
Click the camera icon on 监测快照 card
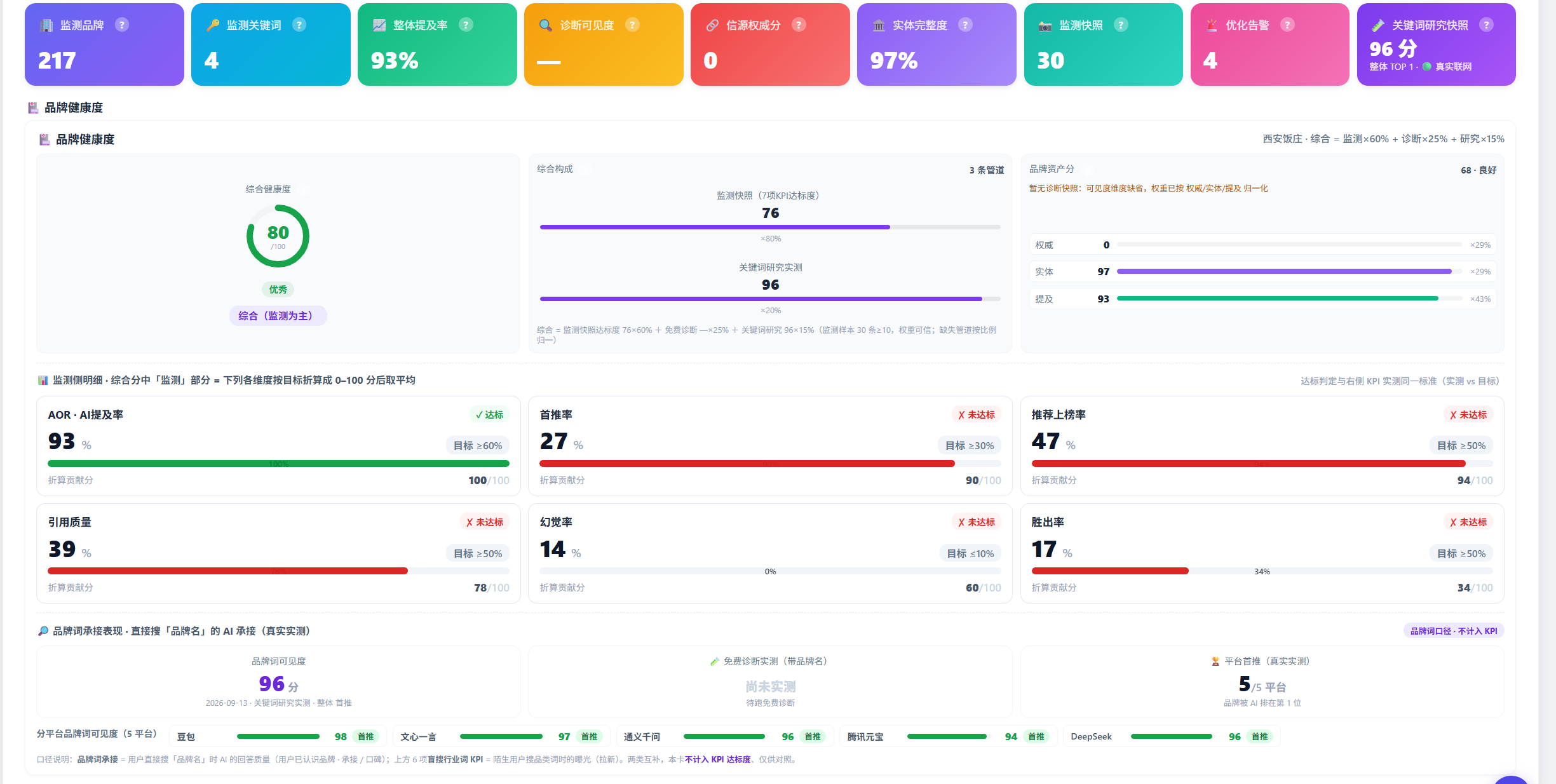click(x=1045, y=25)
